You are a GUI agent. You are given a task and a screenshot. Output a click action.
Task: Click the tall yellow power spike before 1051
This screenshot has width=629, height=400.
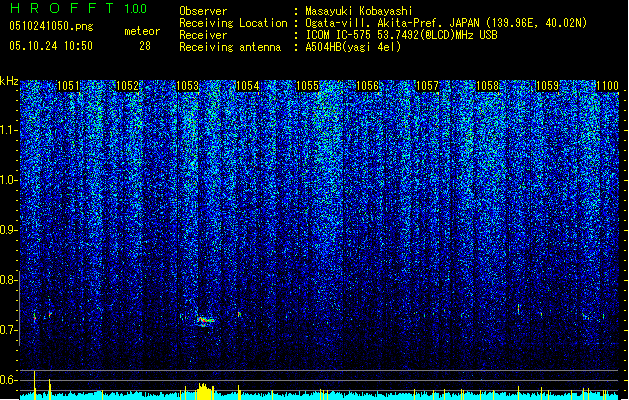pos(34,385)
